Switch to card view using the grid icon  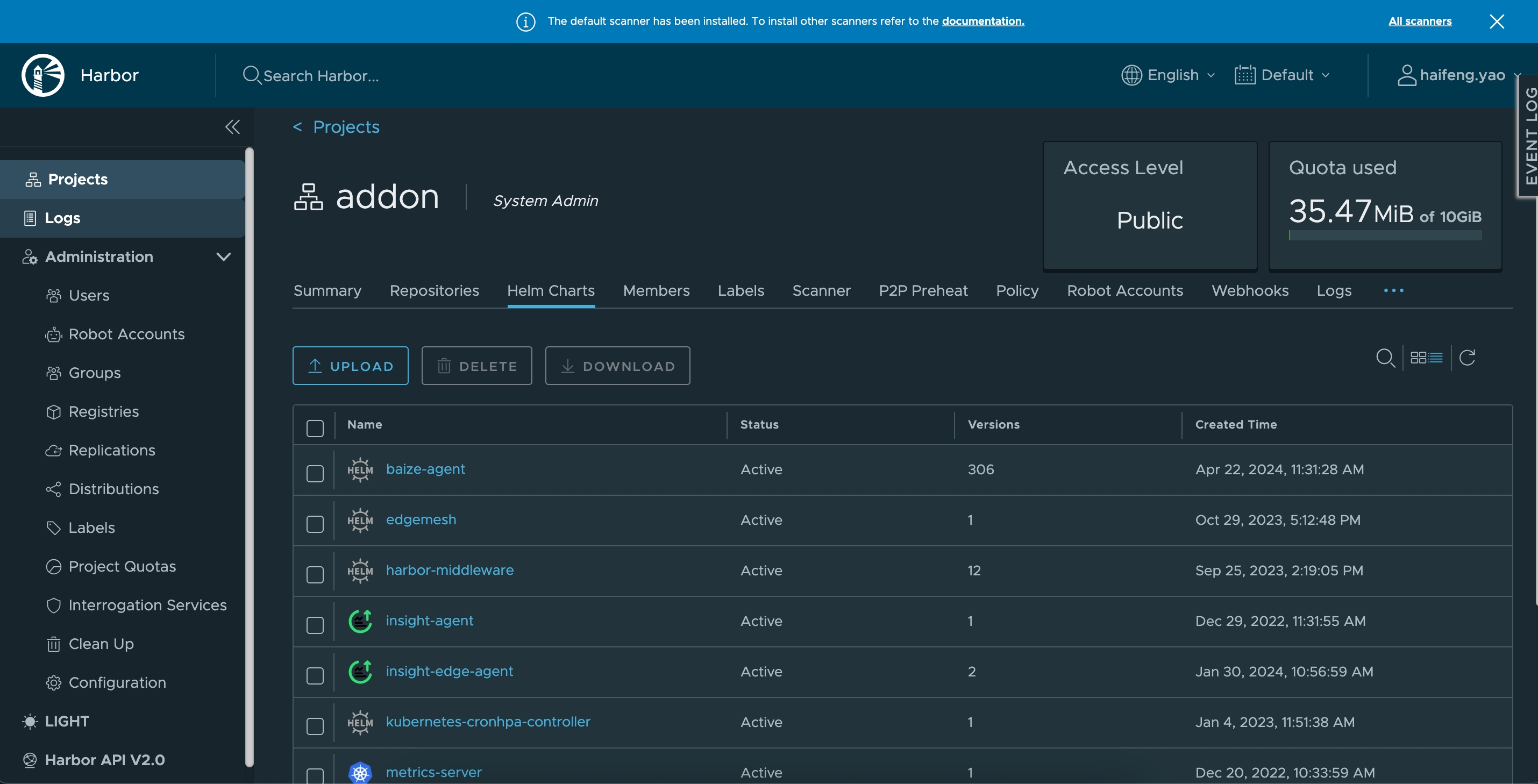point(1419,357)
